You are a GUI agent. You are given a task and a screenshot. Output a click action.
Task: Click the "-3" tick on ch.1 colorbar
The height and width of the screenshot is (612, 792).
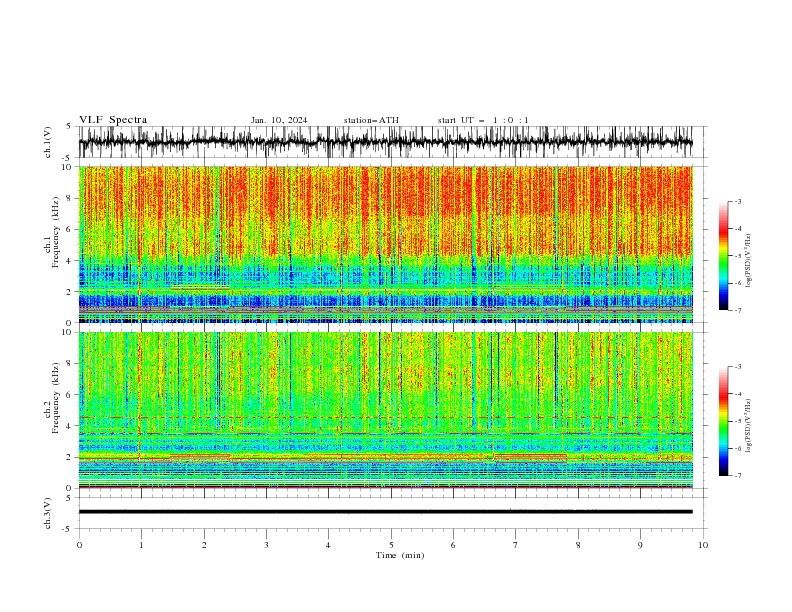(x=738, y=201)
